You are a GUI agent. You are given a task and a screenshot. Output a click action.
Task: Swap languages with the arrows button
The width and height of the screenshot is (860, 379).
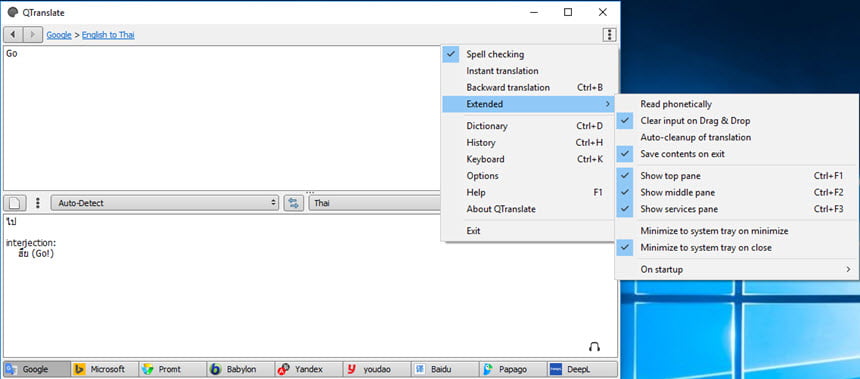[x=294, y=203]
